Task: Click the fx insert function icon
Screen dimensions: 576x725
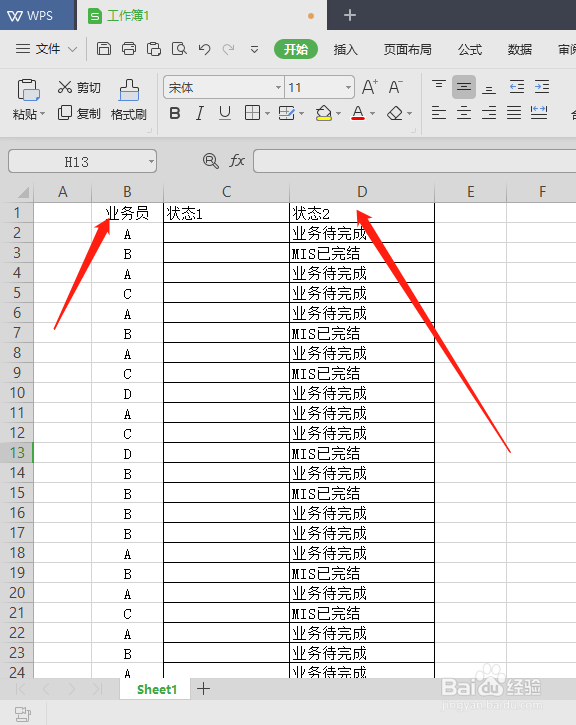Action: 237,161
